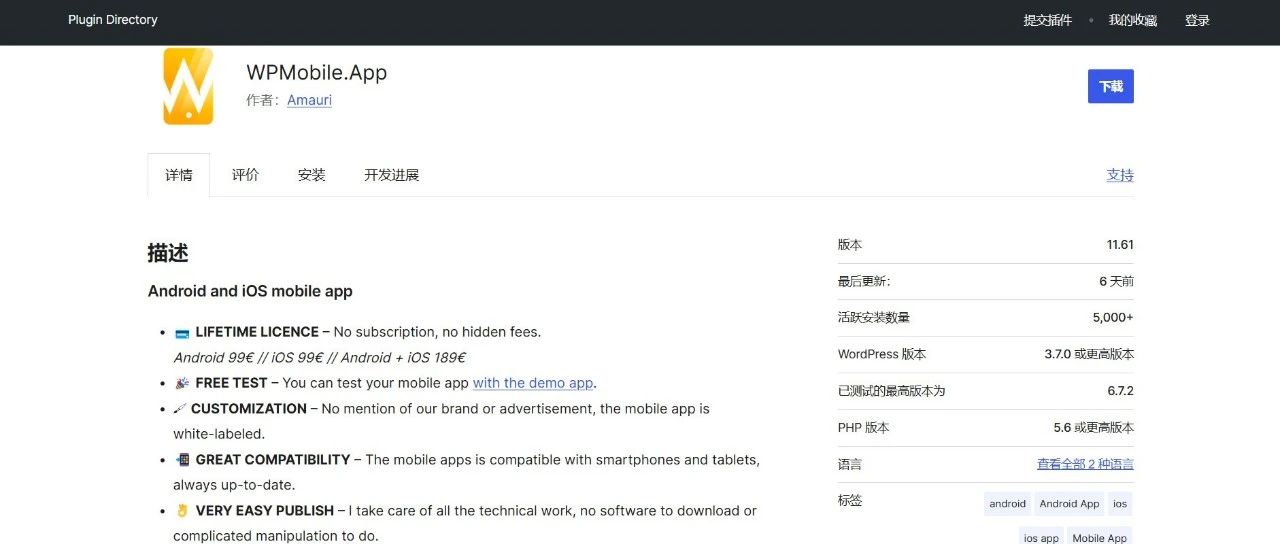Viewport: 1280px width, 544px height.
Task: Open the Mobile App tag
Action: (1100, 537)
